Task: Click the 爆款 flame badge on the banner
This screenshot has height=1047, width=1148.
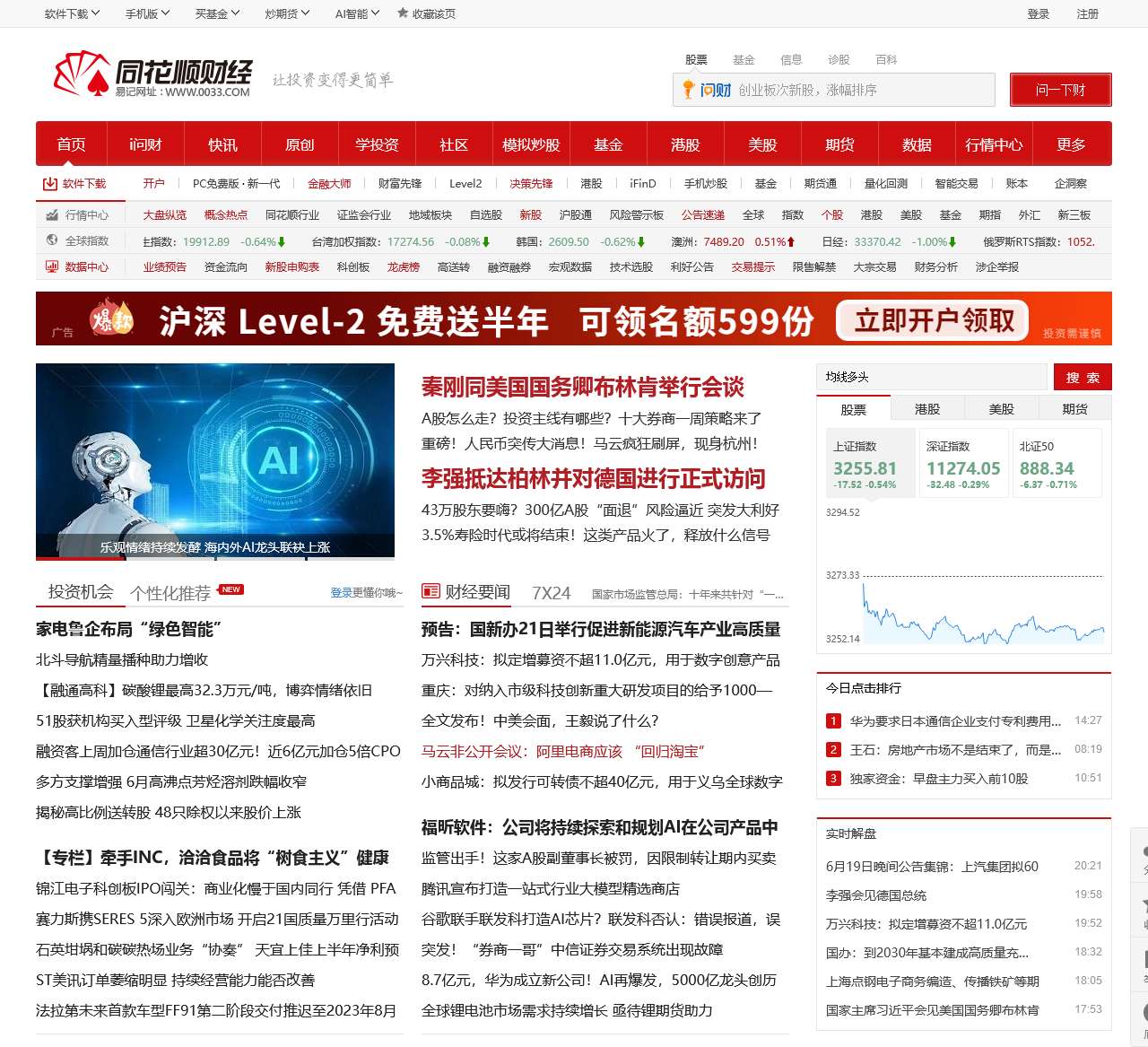Action: (x=112, y=319)
